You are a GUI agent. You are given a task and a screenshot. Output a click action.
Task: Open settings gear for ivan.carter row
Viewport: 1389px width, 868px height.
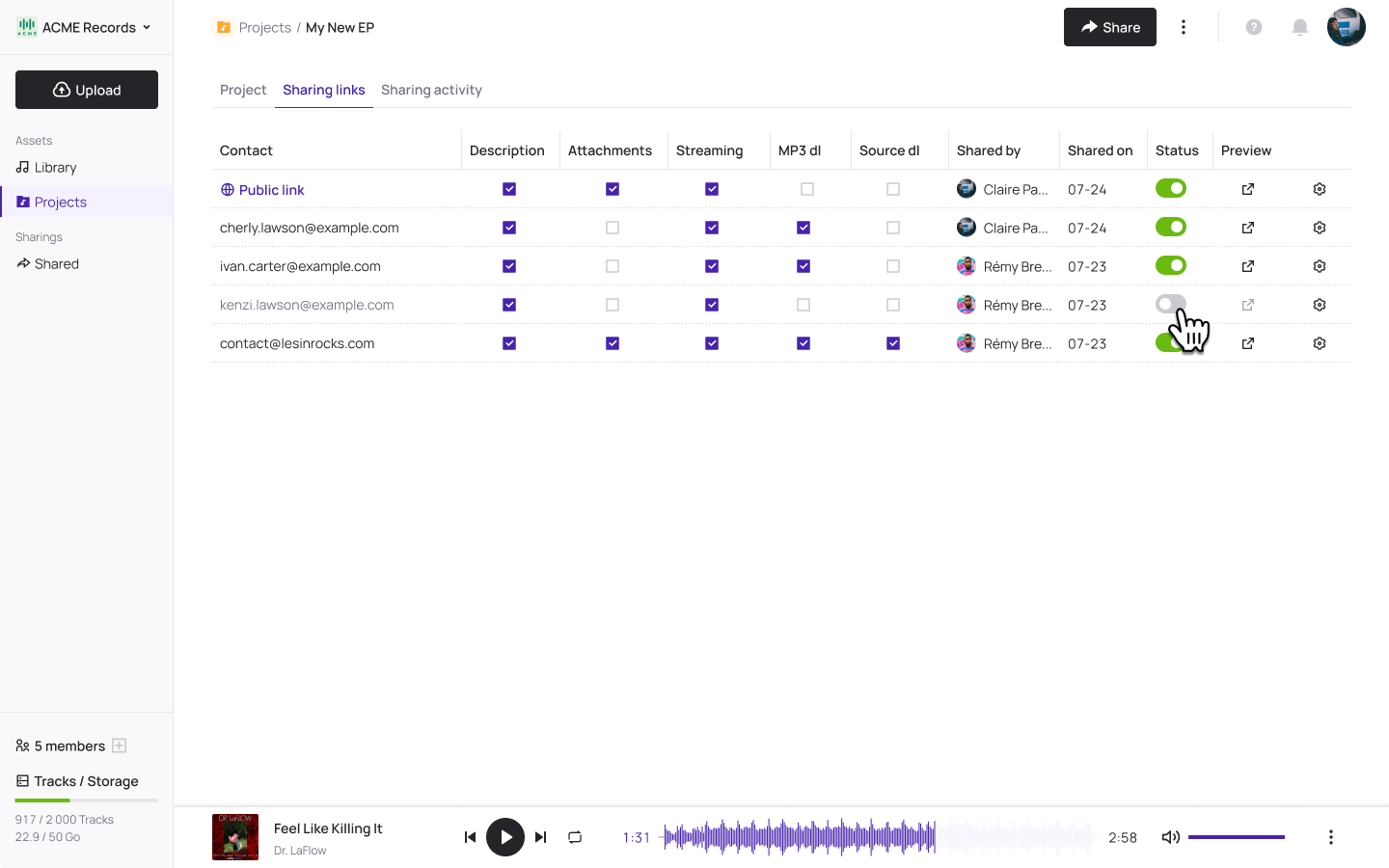[1320, 266]
